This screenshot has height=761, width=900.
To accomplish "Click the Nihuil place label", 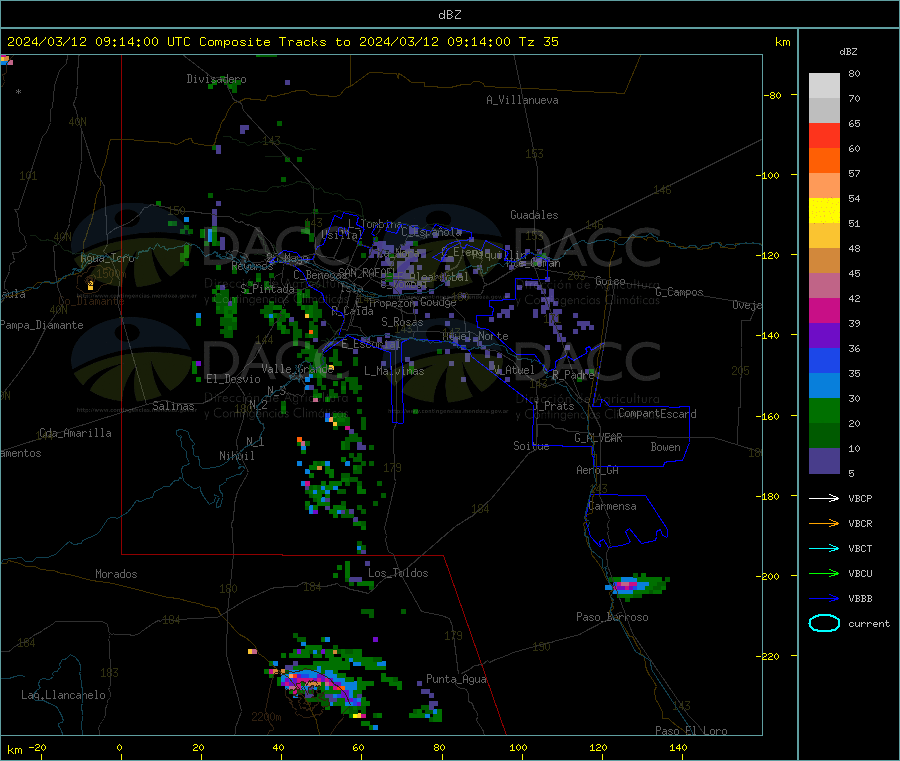I will (236, 456).
